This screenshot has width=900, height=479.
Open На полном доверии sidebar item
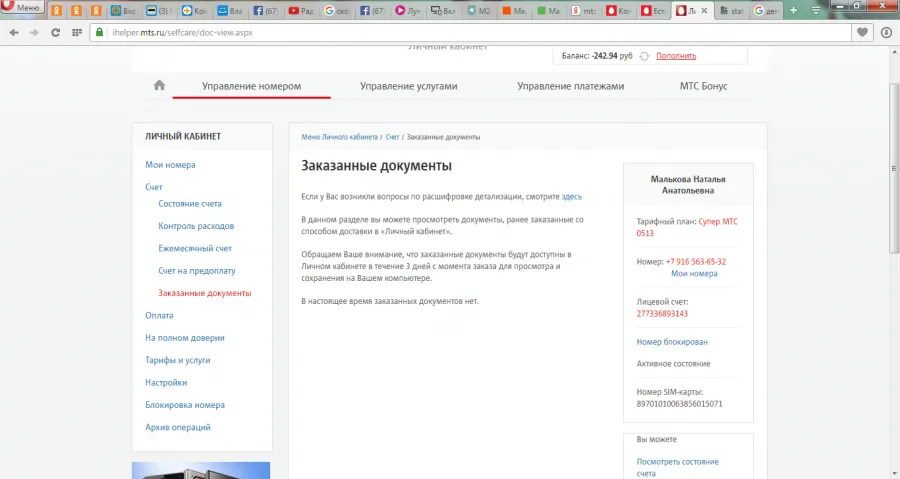click(185, 338)
